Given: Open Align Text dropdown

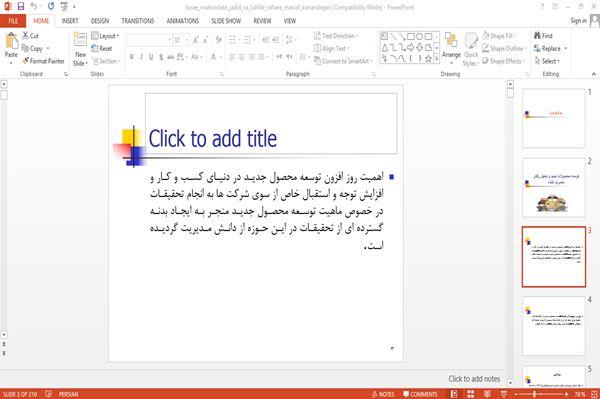Looking at the screenshot, I should 331,48.
